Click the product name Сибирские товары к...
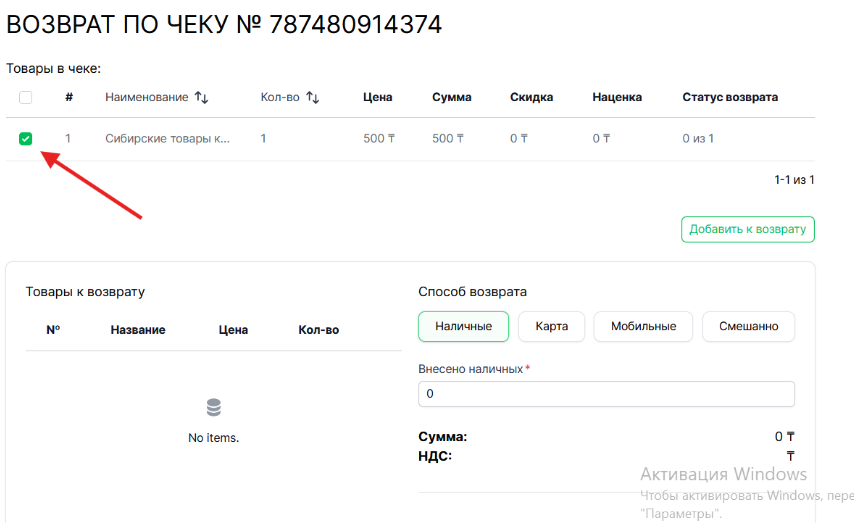854x529 pixels. coord(168,139)
